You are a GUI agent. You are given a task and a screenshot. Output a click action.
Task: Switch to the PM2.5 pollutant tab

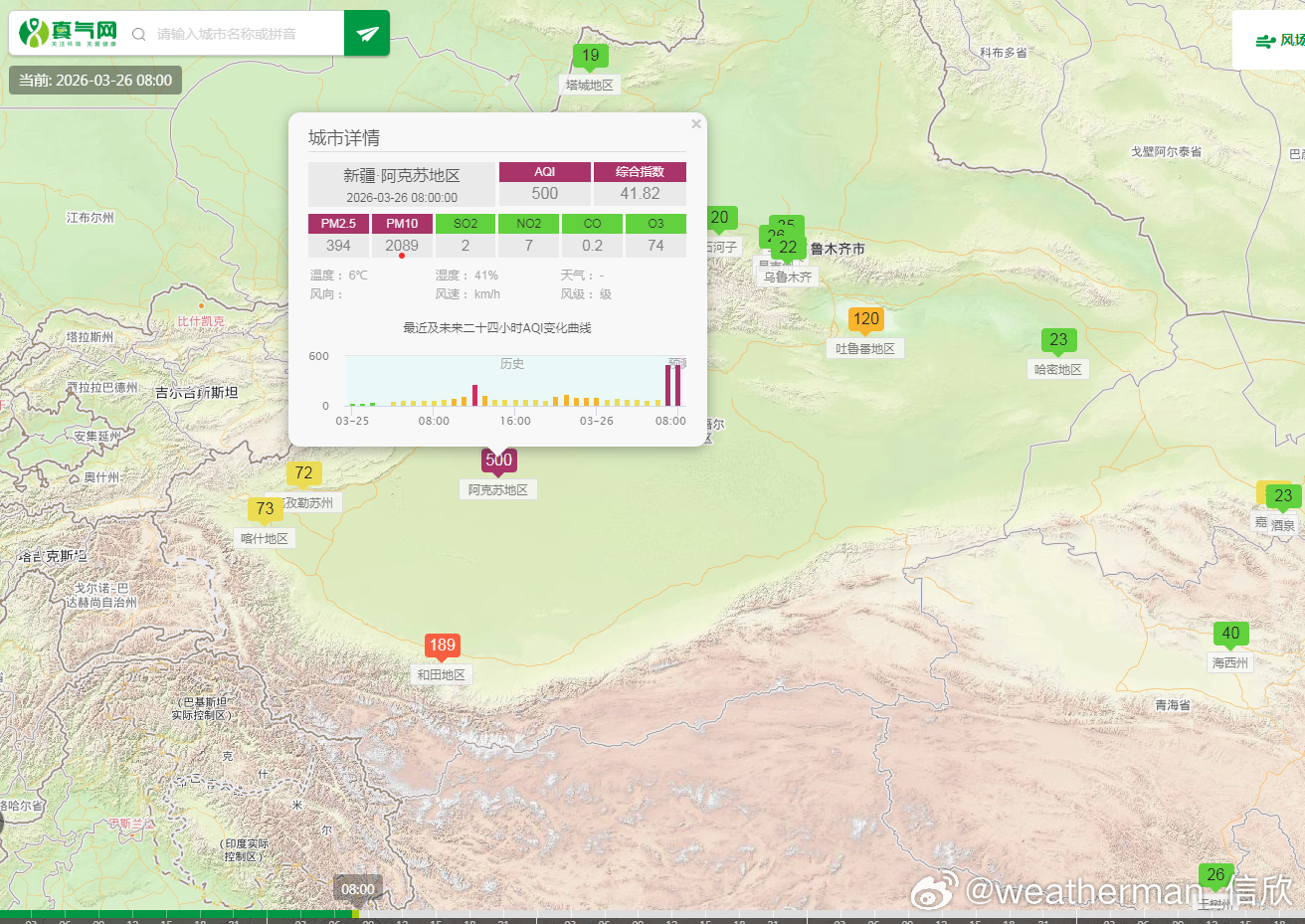pyautogui.click(x=338, y=224)
